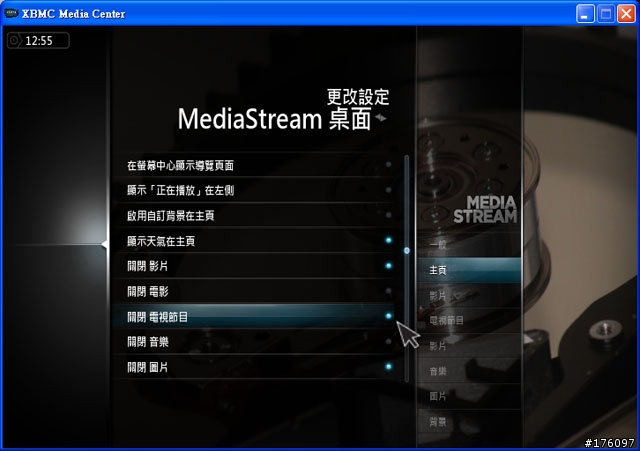Open 影片 category directly above 音樂
Image resolution: width=640 pixels, height=451 pixels.
[x=469, y=346]
